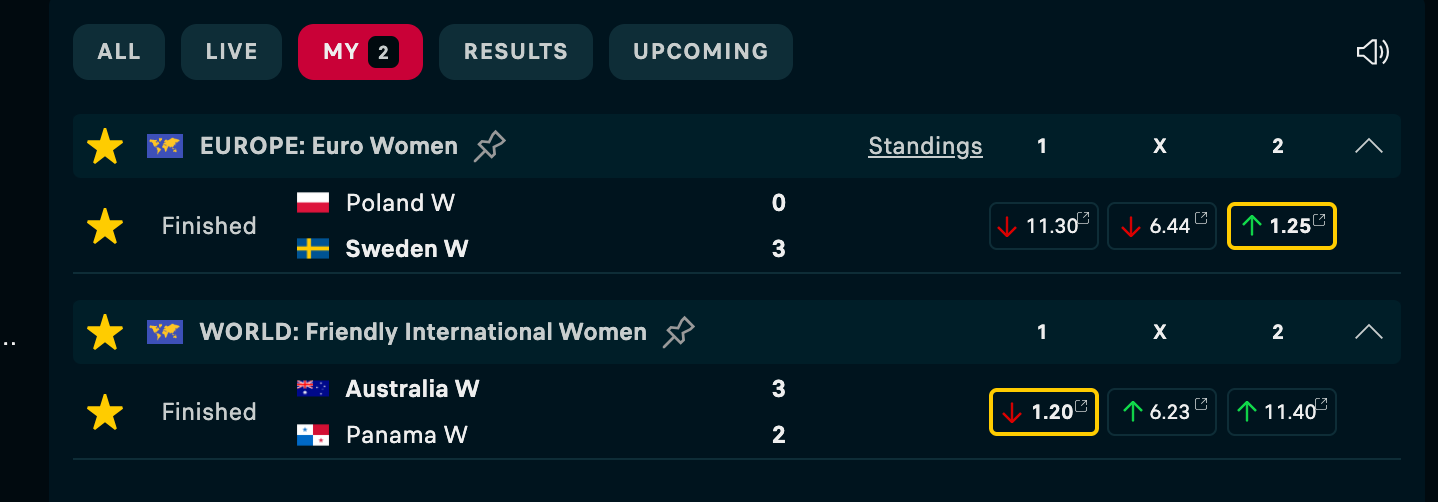Open the RESULTS tab

tap(515, 52)
